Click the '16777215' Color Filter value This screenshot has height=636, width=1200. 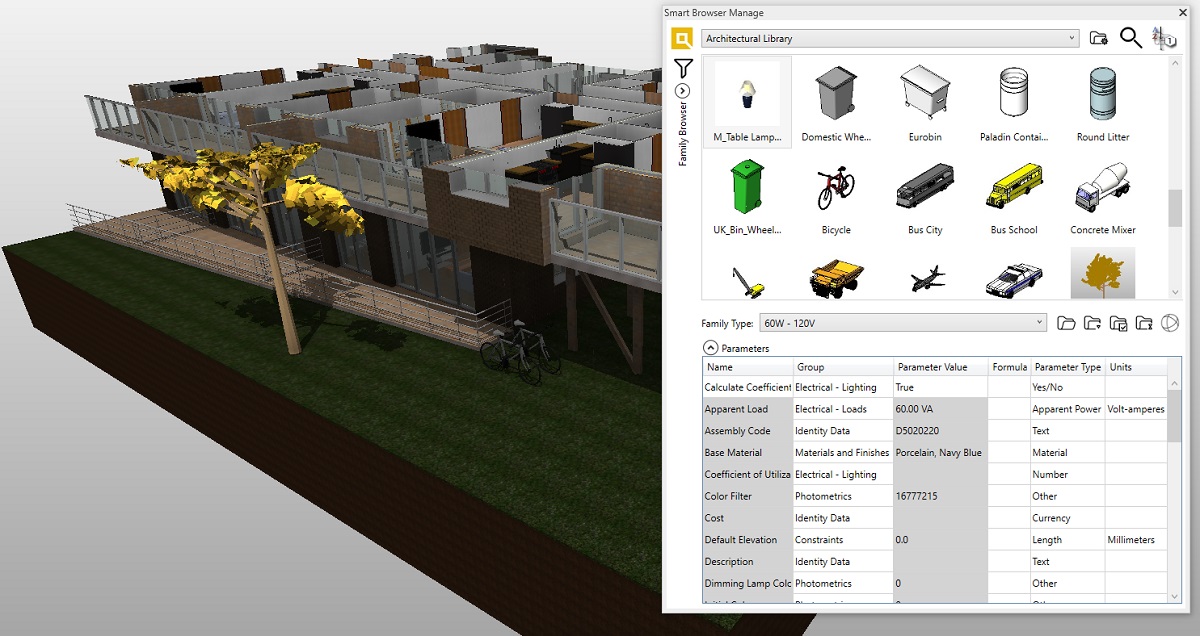tap(940, 496)
